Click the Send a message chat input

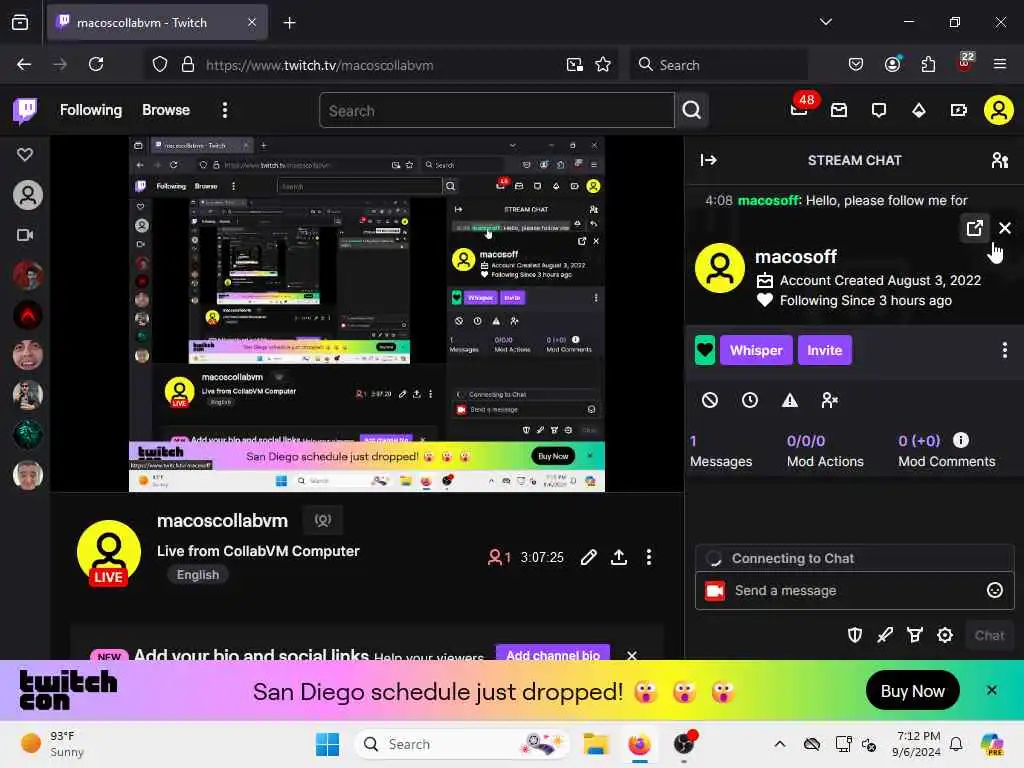[x=855, y=590]
